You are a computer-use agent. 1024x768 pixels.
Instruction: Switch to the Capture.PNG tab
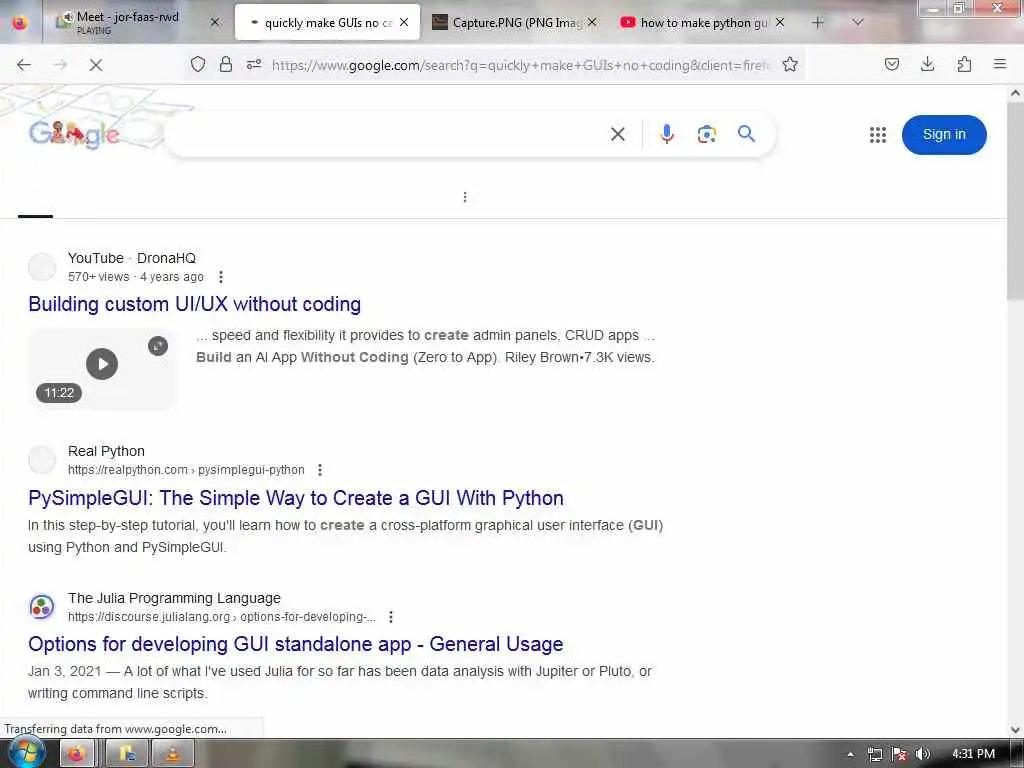coord(516,22)
